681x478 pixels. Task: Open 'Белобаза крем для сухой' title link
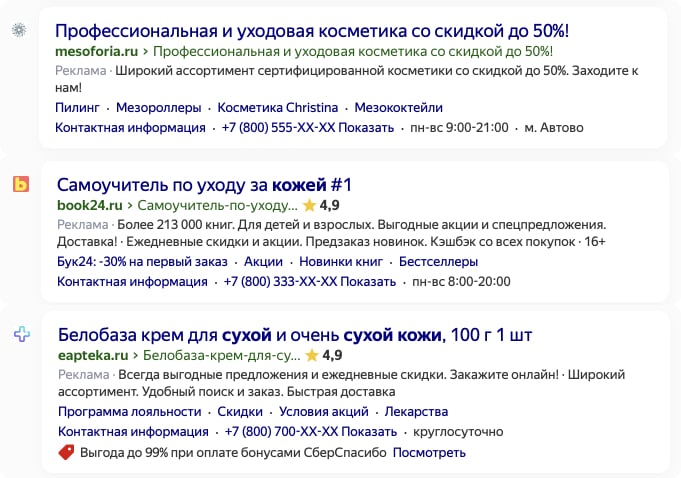tap(295, 335)
